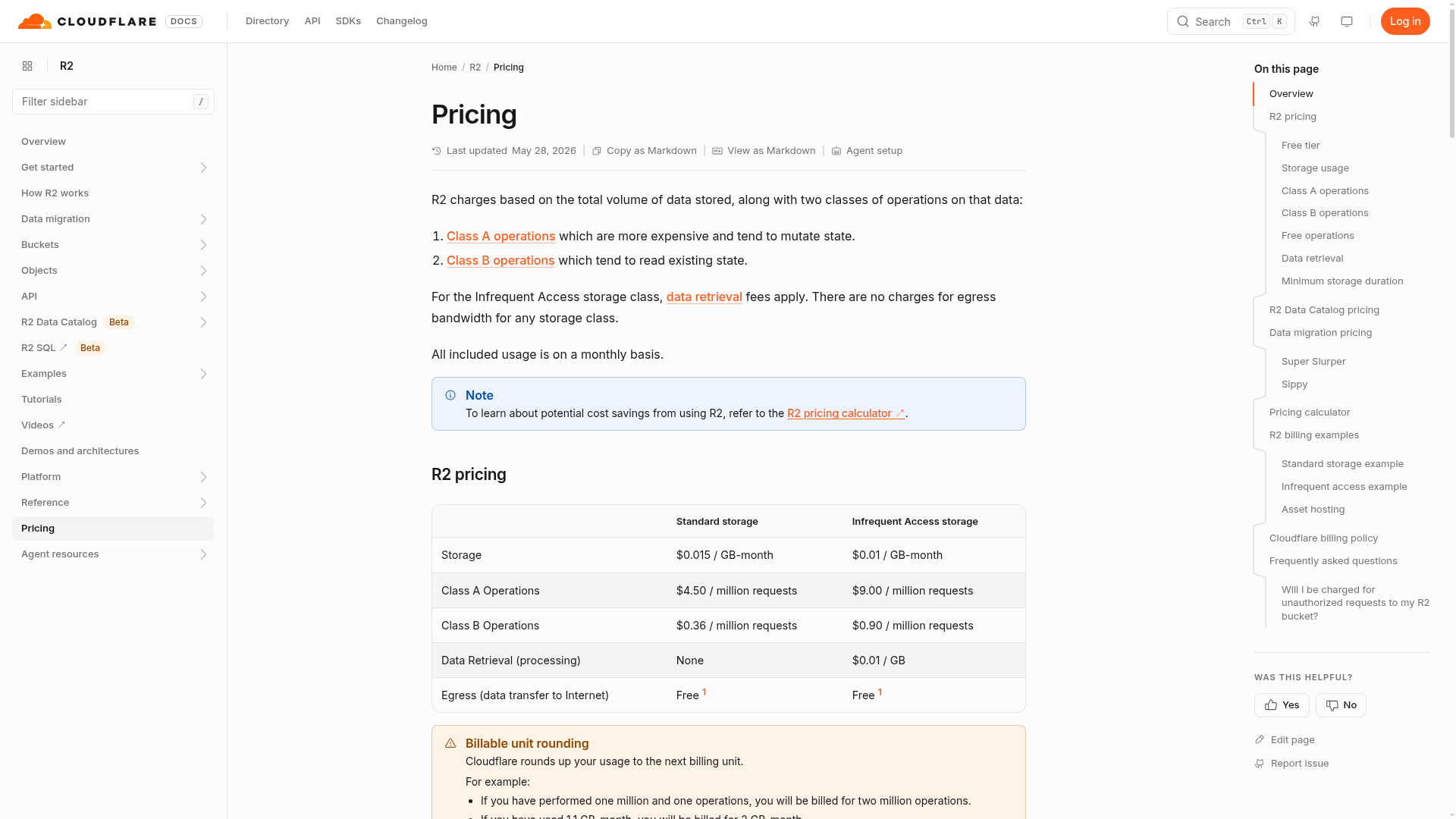Click the Home breadcrumb link
Screen dimensions: 1456x819
pos(444,67)
